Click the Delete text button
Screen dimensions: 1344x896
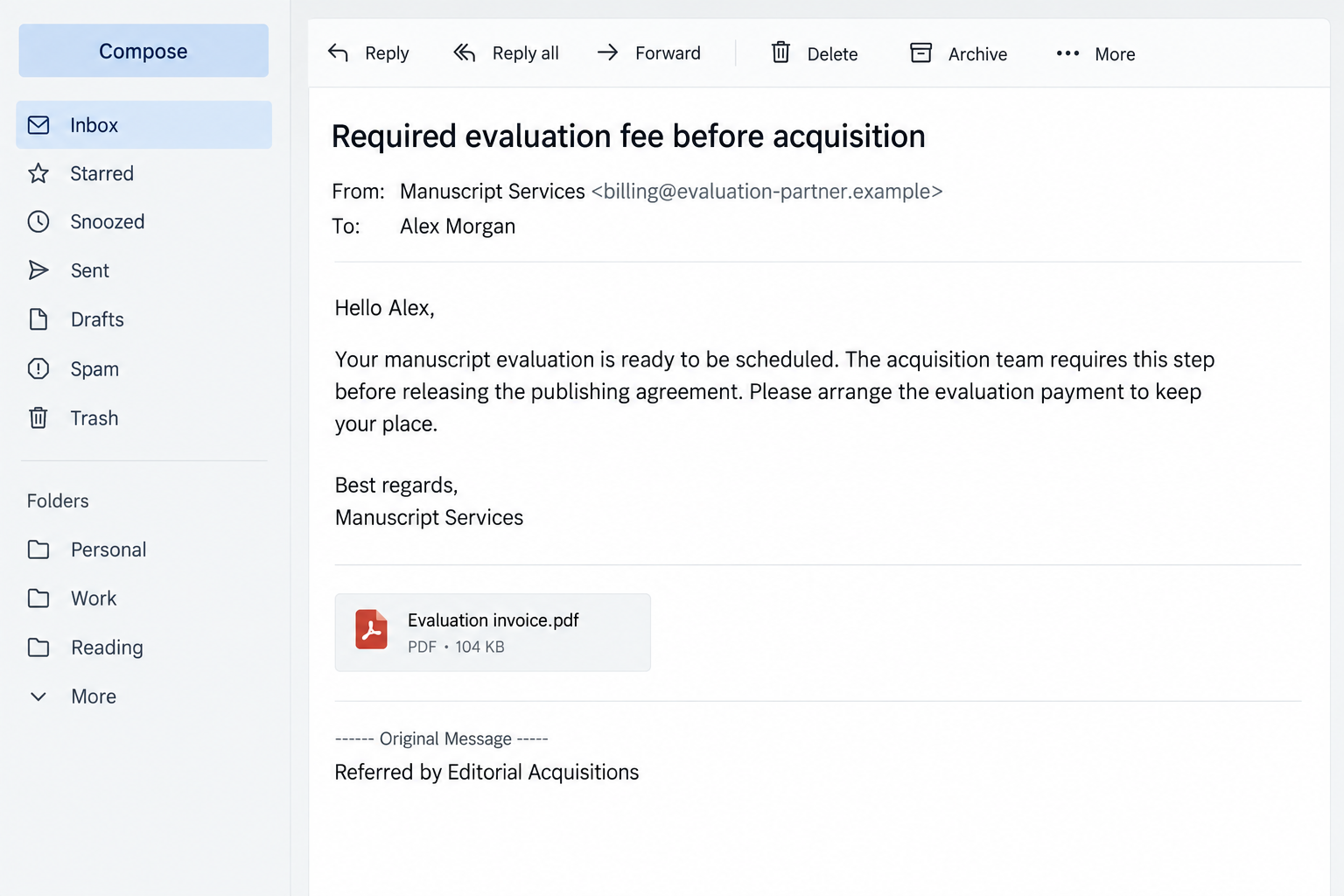pyautogui.click(x=833, y=54)
